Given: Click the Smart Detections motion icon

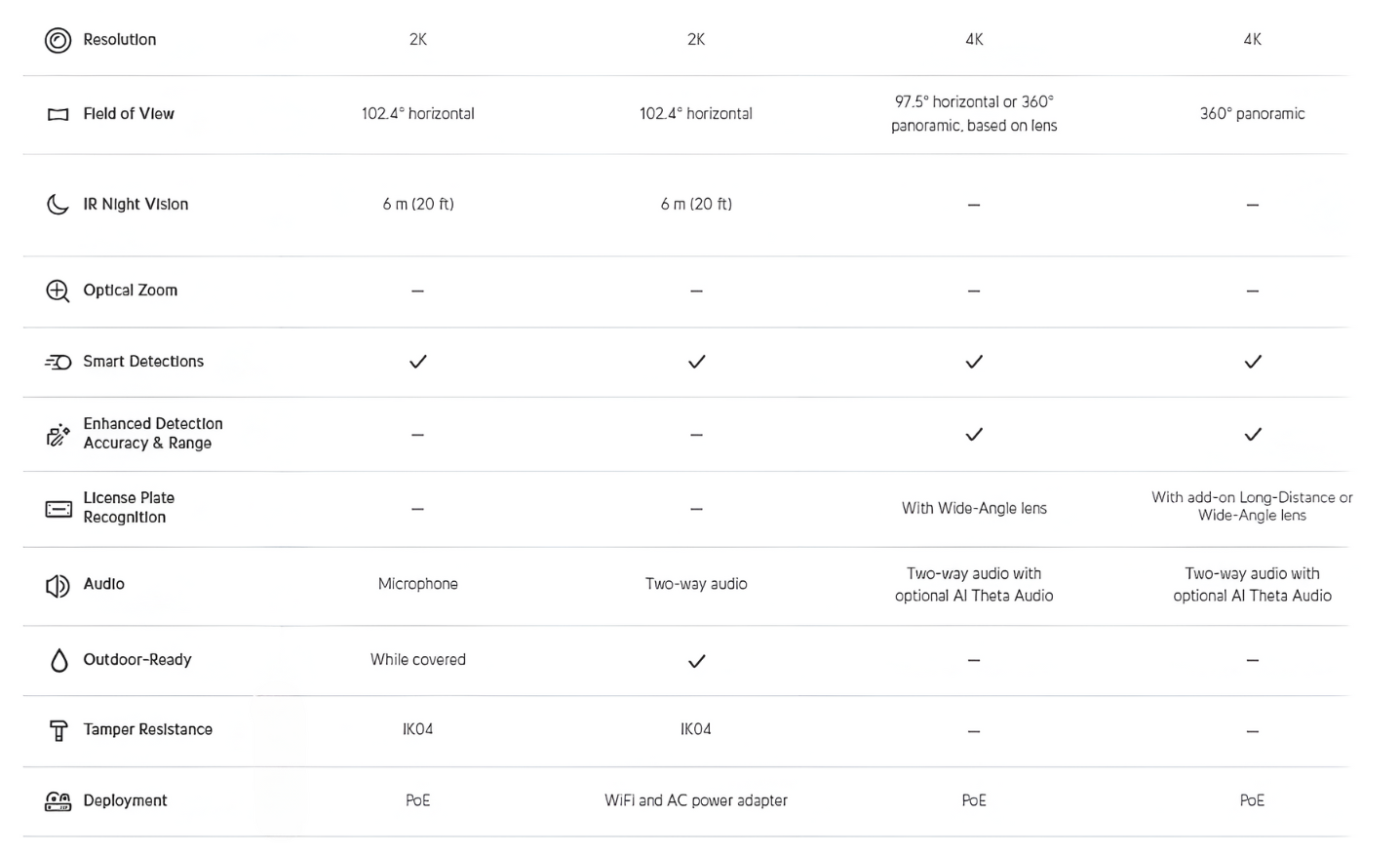Looking at the screenshot, I should click(58, 362).
